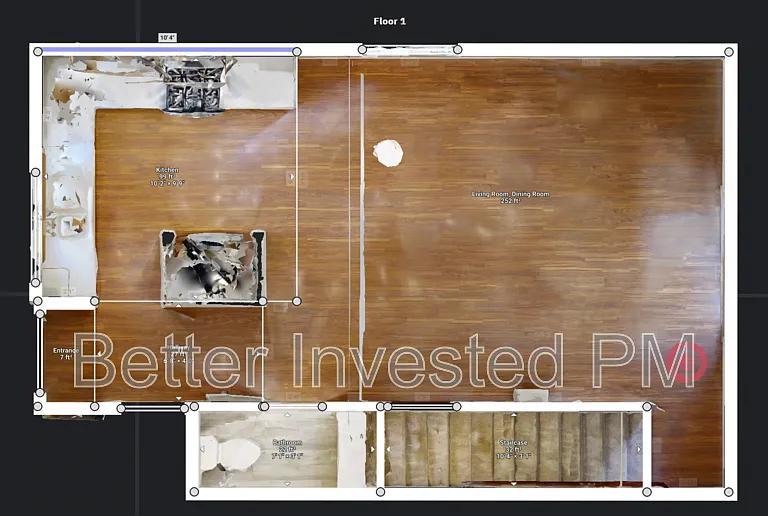Click the staircase right resize arrow
Screen dimensions: 768x516
coord(639,449)
